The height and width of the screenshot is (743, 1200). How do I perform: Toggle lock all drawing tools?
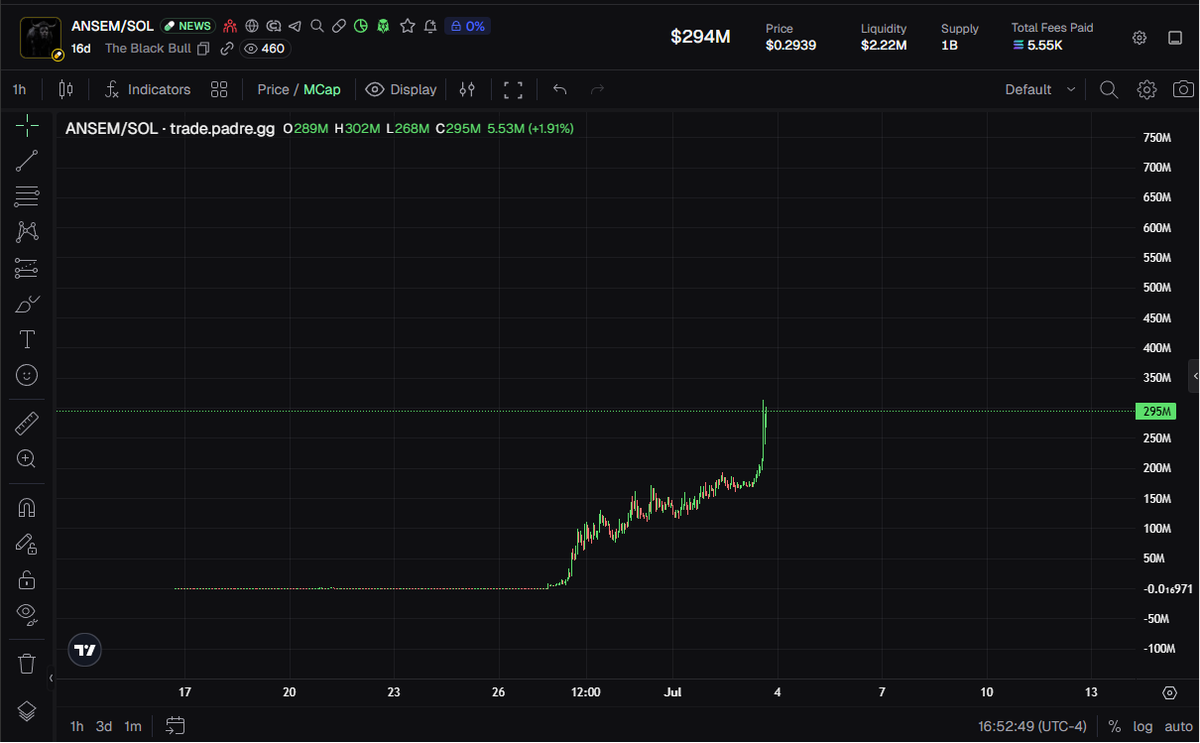pyautogui.click(x=27, y=580)
